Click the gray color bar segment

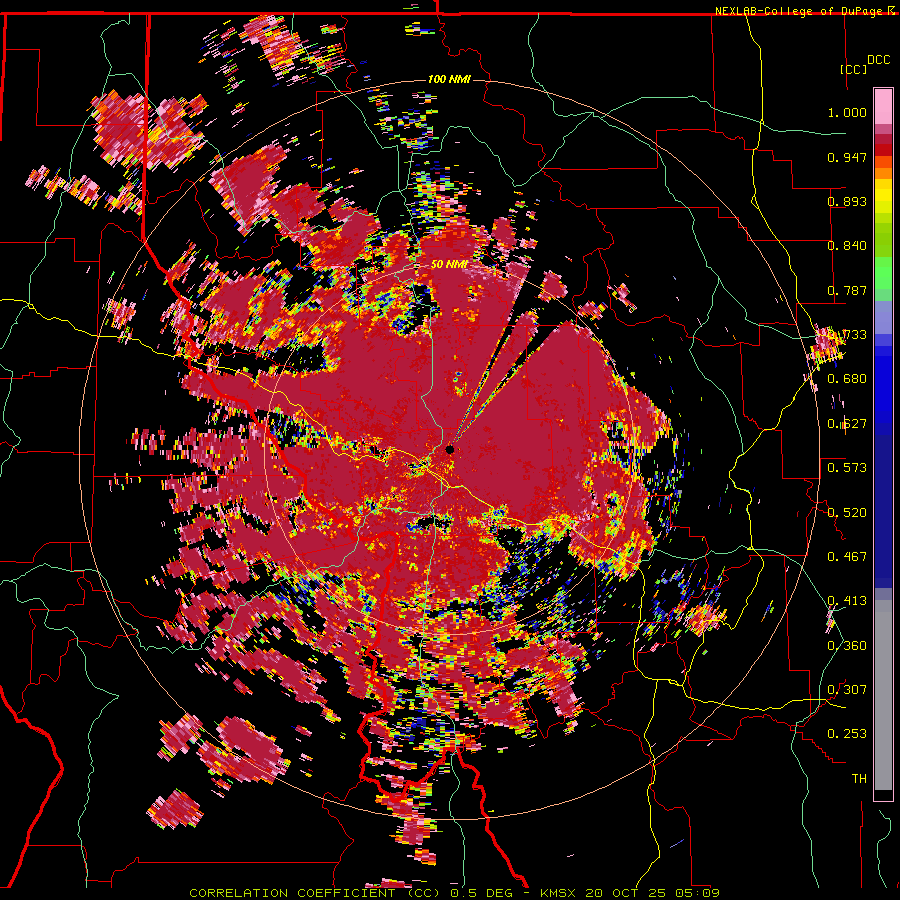tap(883, 695)
